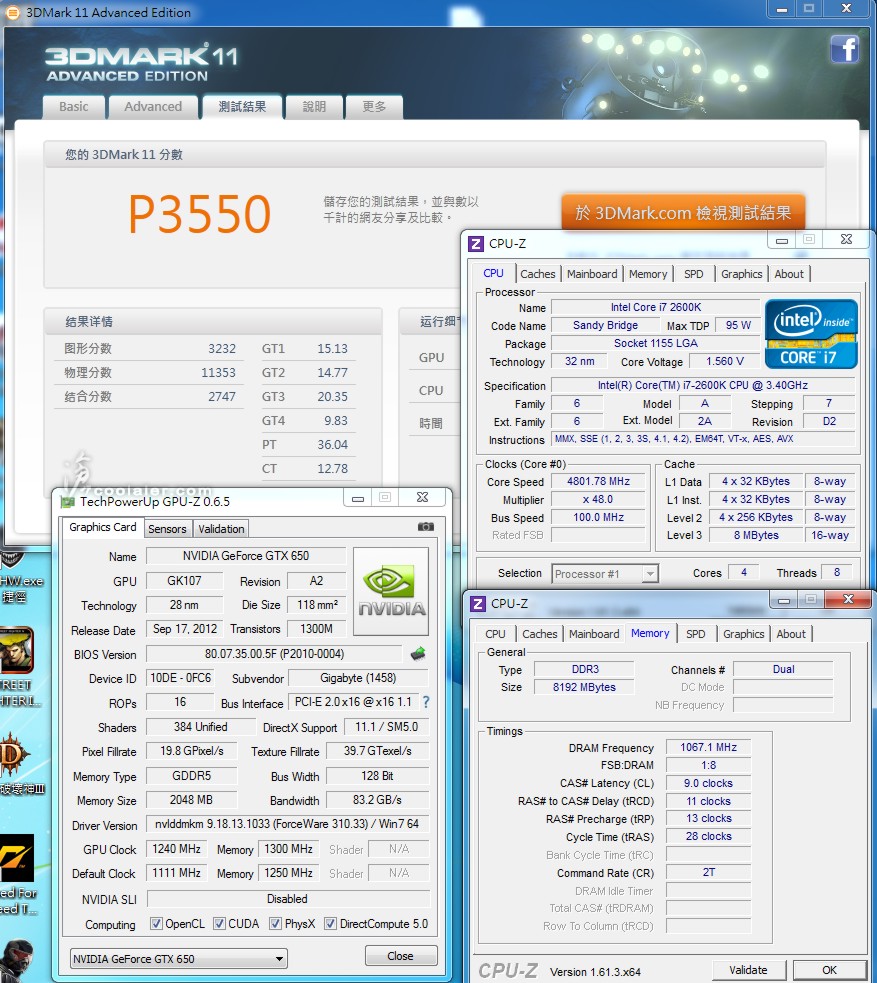Screen dimensions: 877x983
Task: Open the Need For Speed desktop shortcut
Action: pos(17,875)
